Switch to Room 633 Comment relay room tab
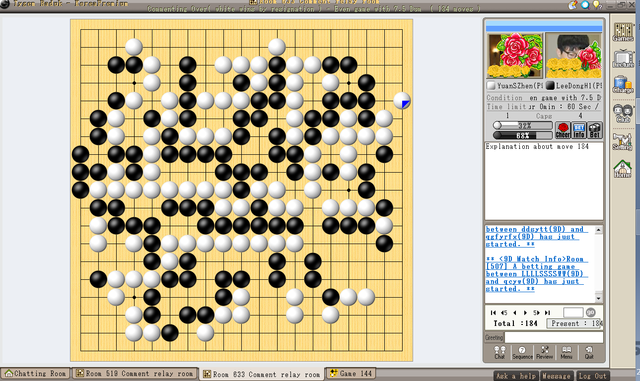 point(262,374)
